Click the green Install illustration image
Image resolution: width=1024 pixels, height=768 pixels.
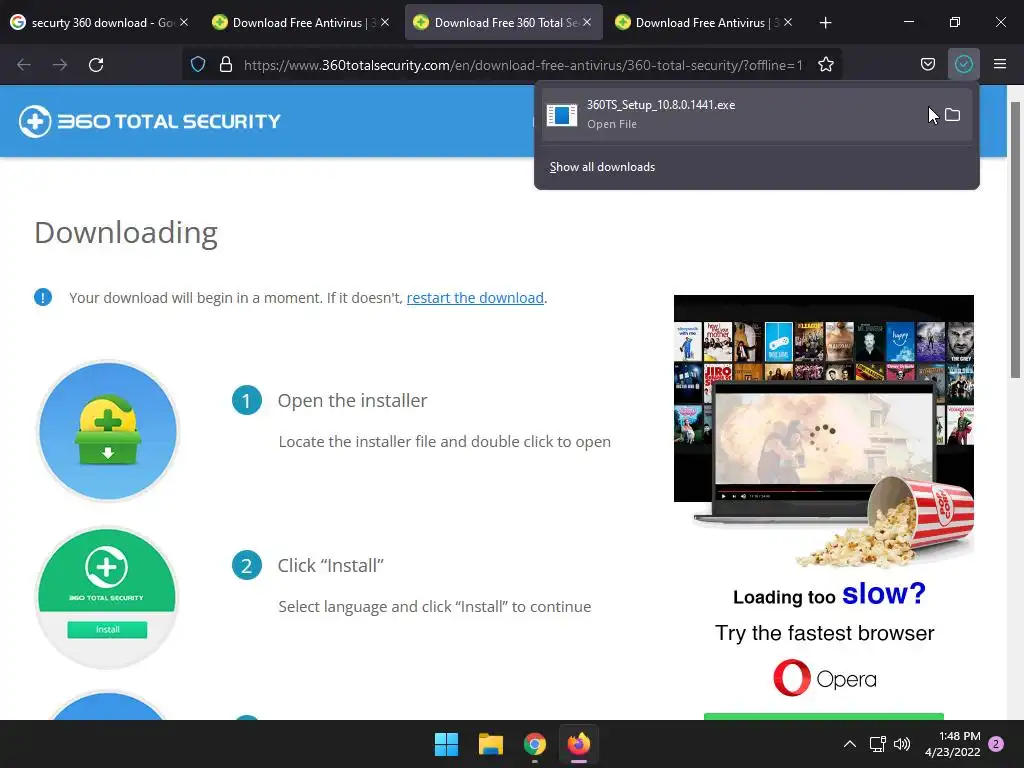click(x=107, y=597)
